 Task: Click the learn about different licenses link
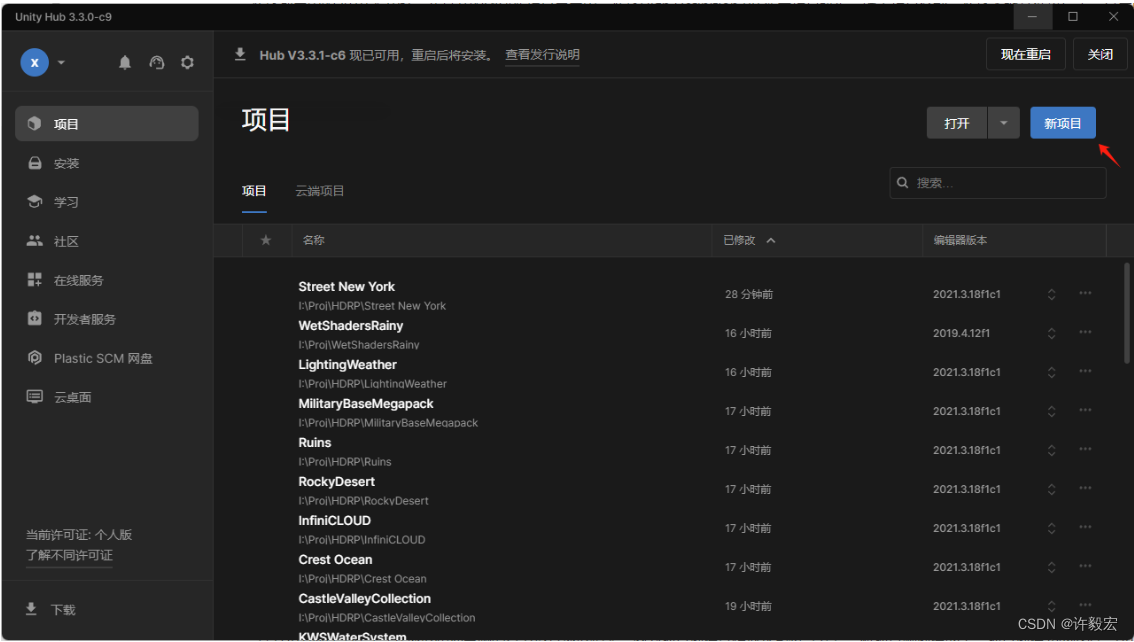(x=69, y=555)
